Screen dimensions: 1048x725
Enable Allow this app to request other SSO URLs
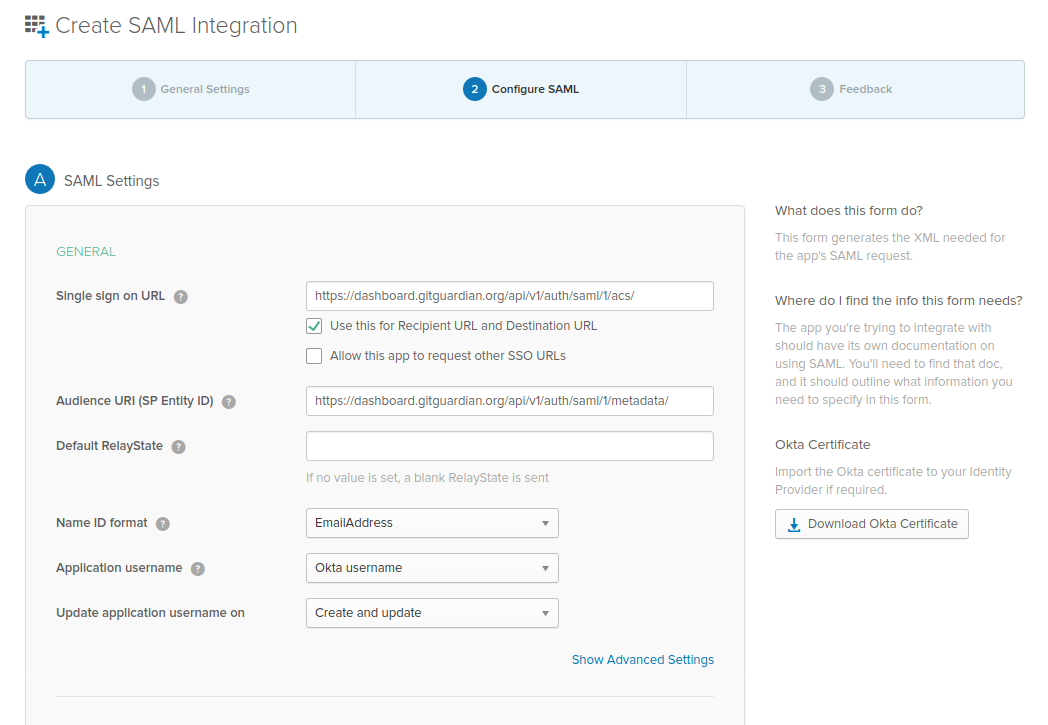pos(314,356)
